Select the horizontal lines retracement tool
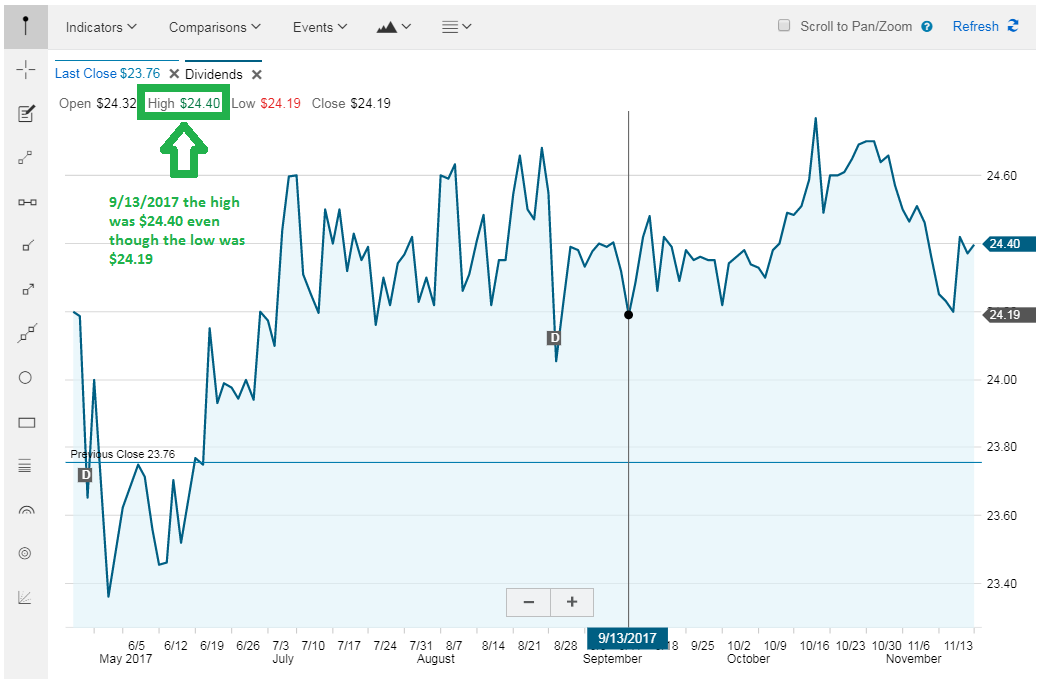 point(25,466)
